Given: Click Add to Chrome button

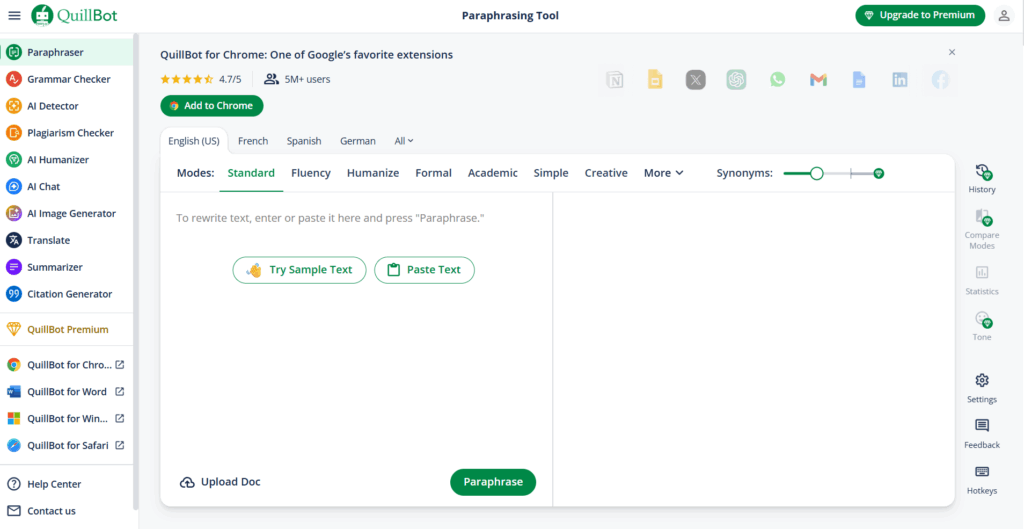Looking at the screenshot, I should [212, 106].
